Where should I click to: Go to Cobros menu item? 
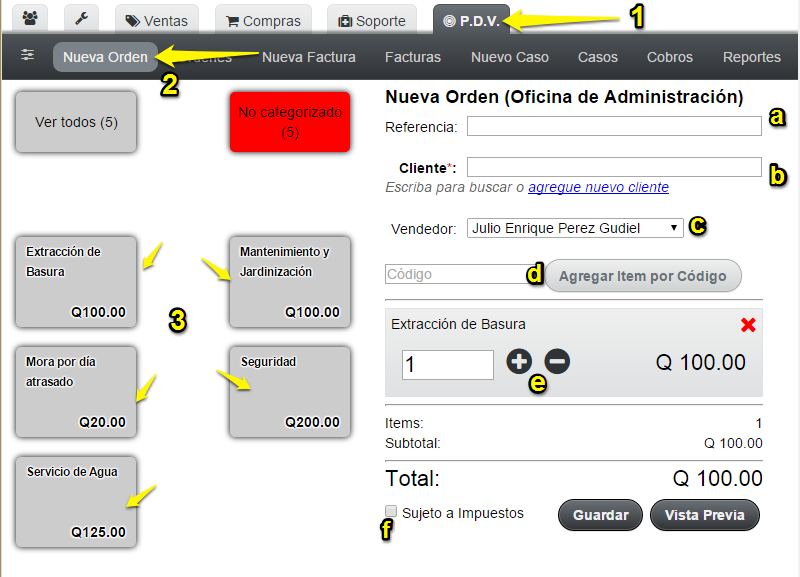[669, 57]
